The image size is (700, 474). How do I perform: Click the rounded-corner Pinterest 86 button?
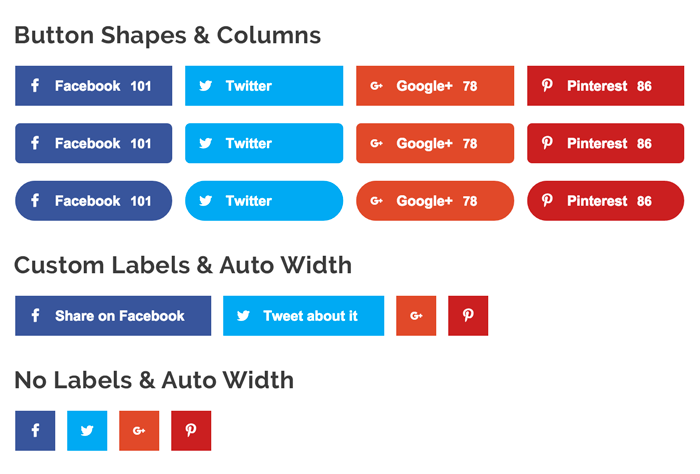coord(606,143)
